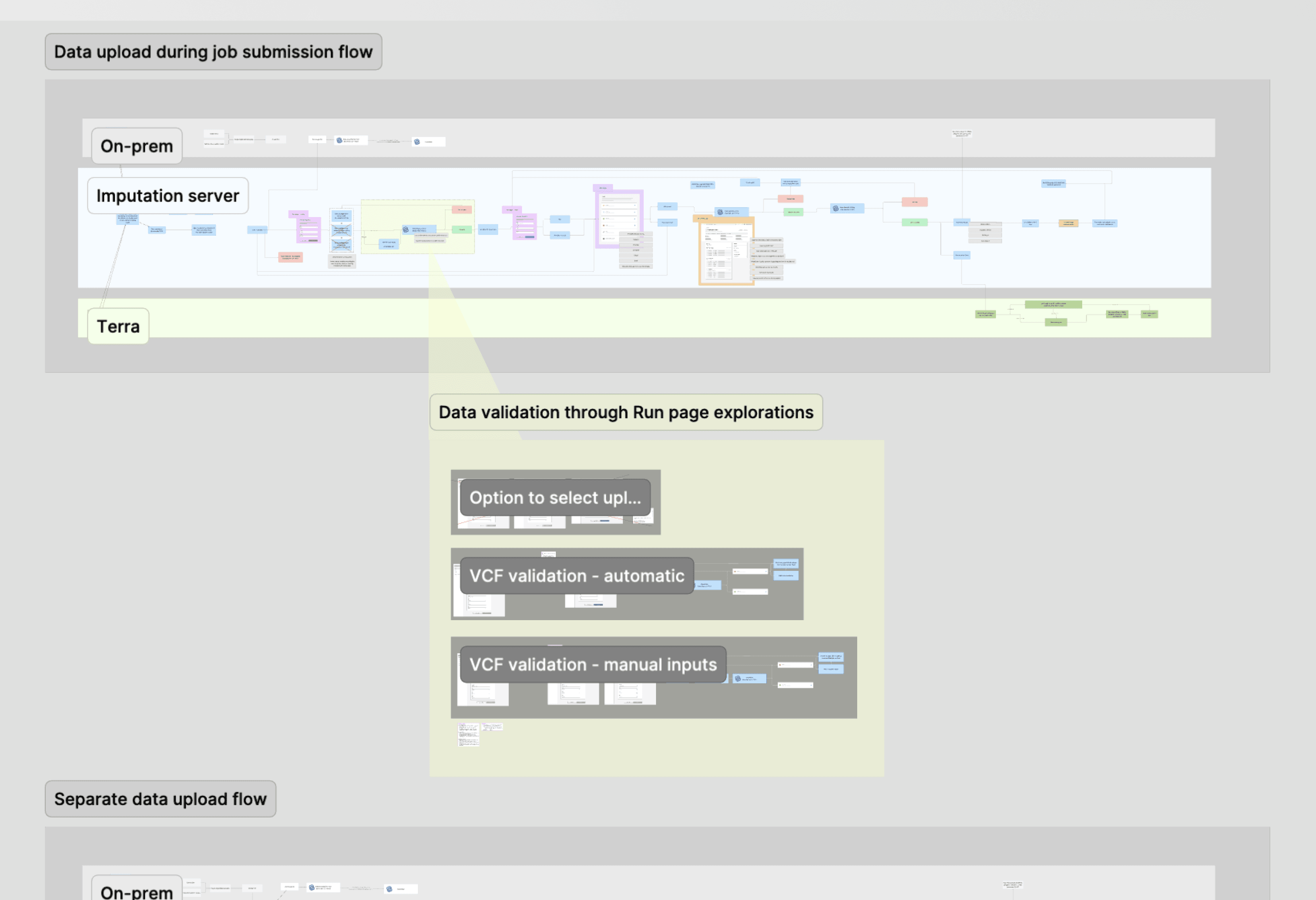Open the 'Option to select upl...' frame label

point(555,498)
